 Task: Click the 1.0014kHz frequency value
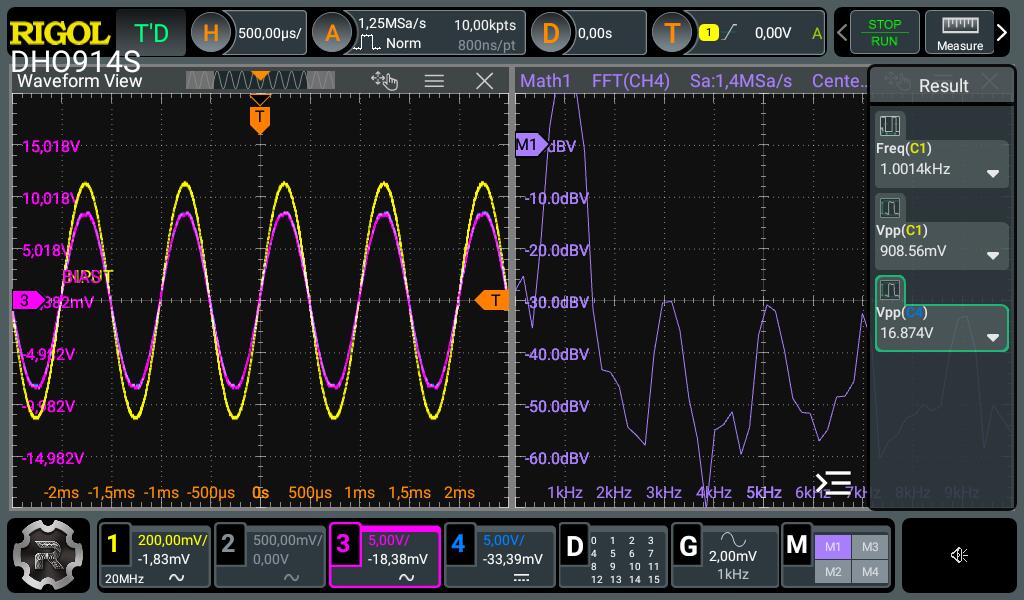click(915, 169)
